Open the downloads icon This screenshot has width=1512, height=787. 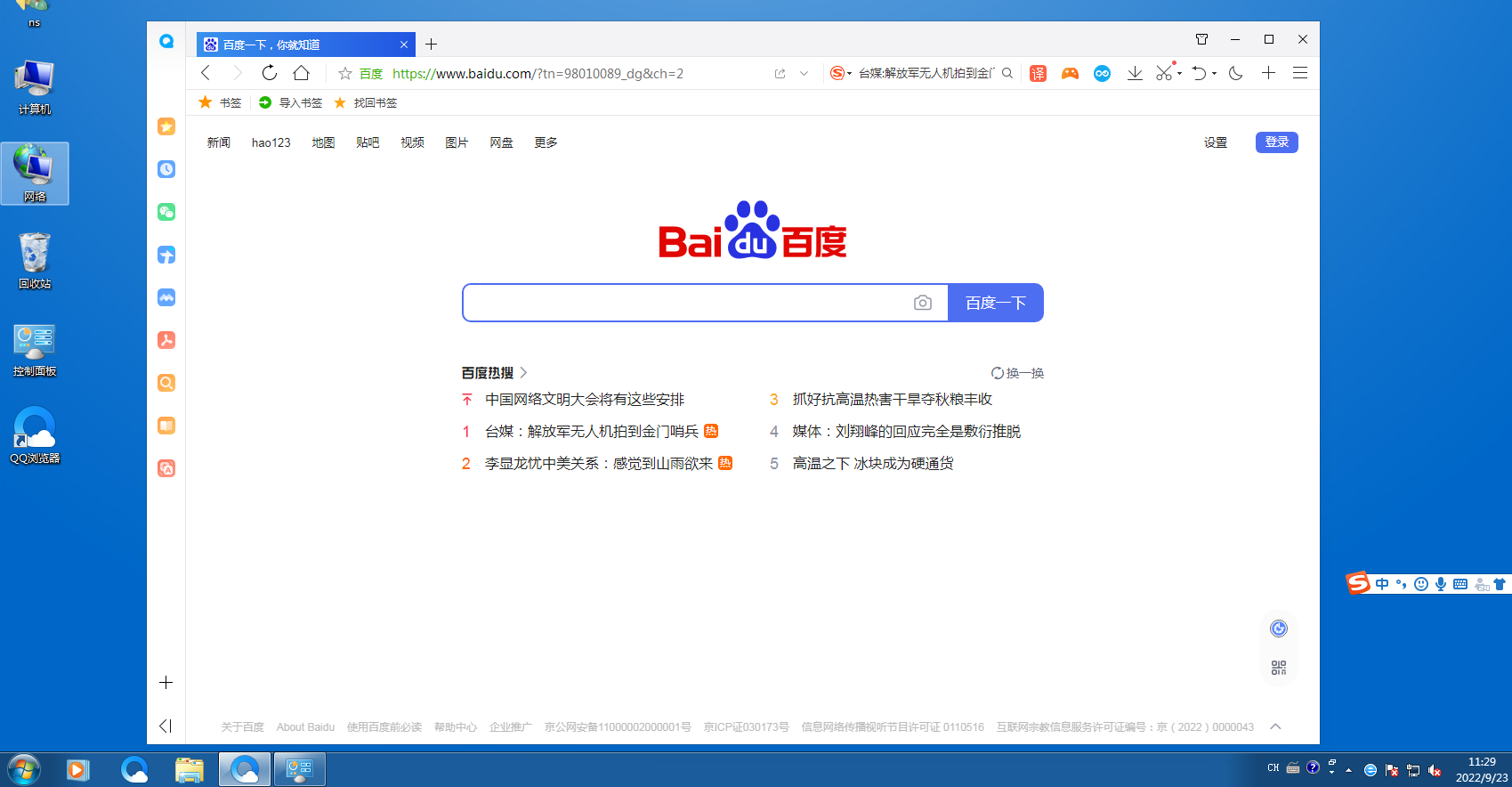point(1135,73)
